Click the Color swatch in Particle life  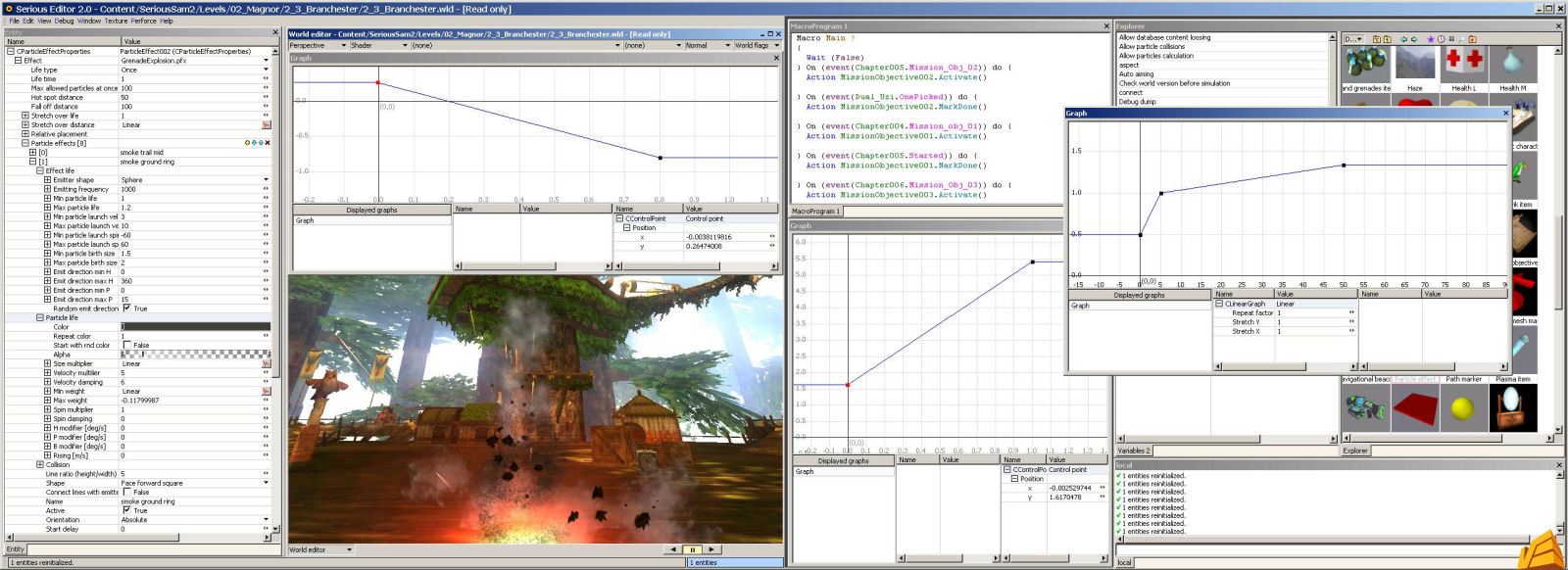pyautogui.click(x=195, y=327)
